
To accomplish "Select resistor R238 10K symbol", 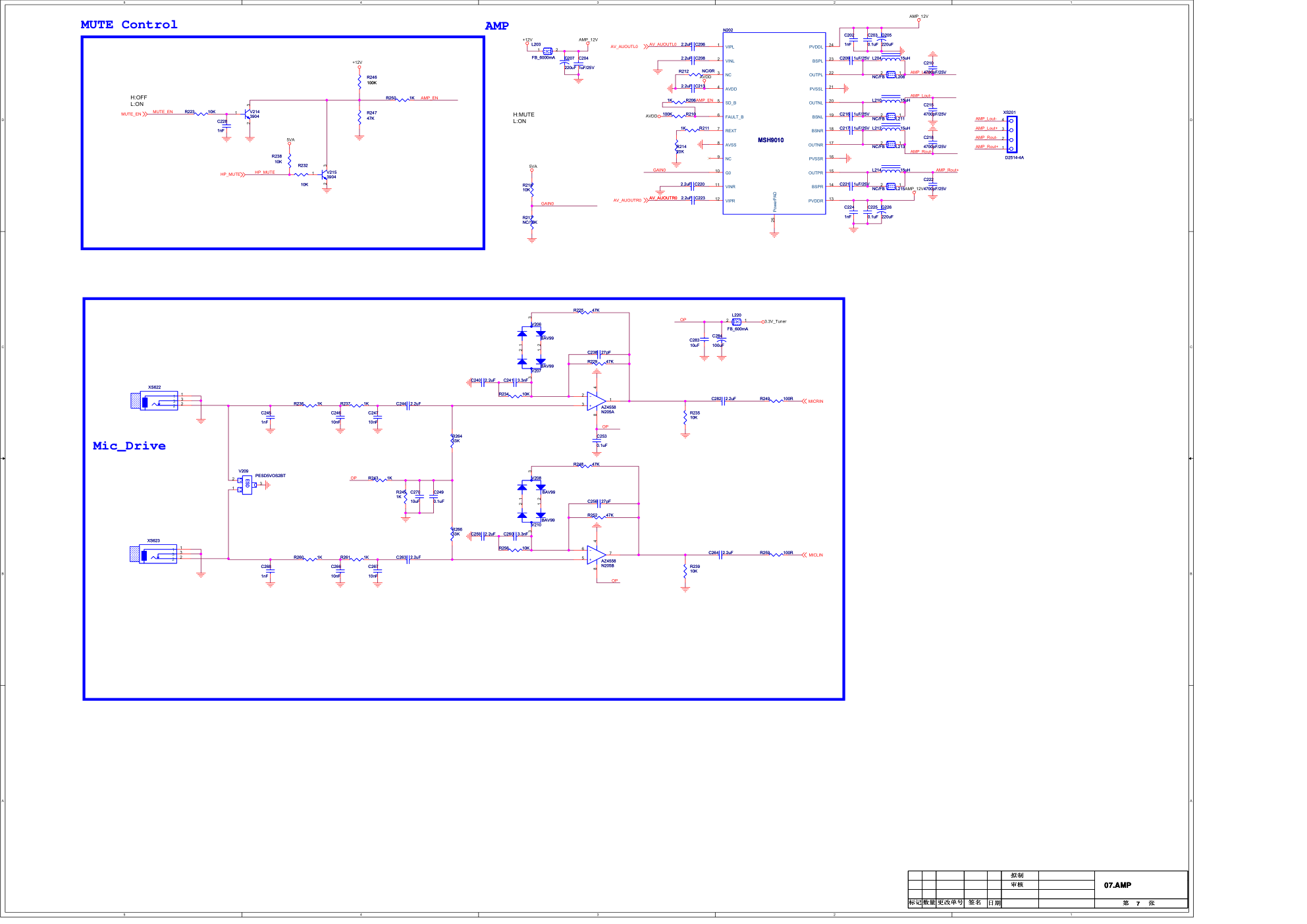I will 290,159.
